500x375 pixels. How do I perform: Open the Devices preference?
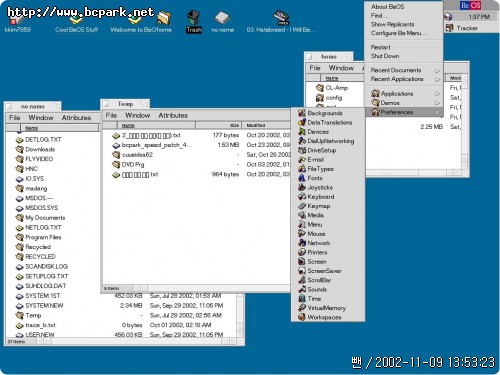[328, 132]
